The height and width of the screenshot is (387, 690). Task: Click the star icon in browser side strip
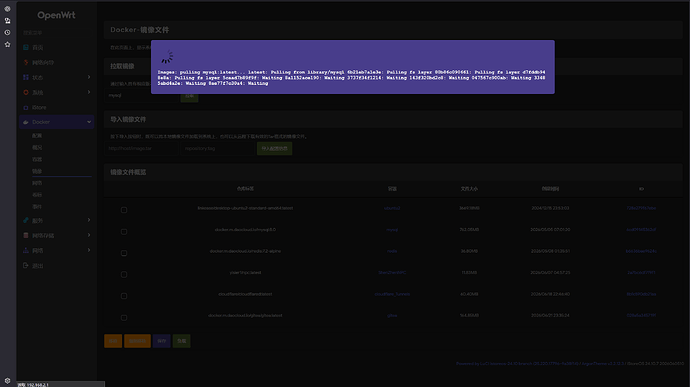pyautogui.click(x=7, y=44)
